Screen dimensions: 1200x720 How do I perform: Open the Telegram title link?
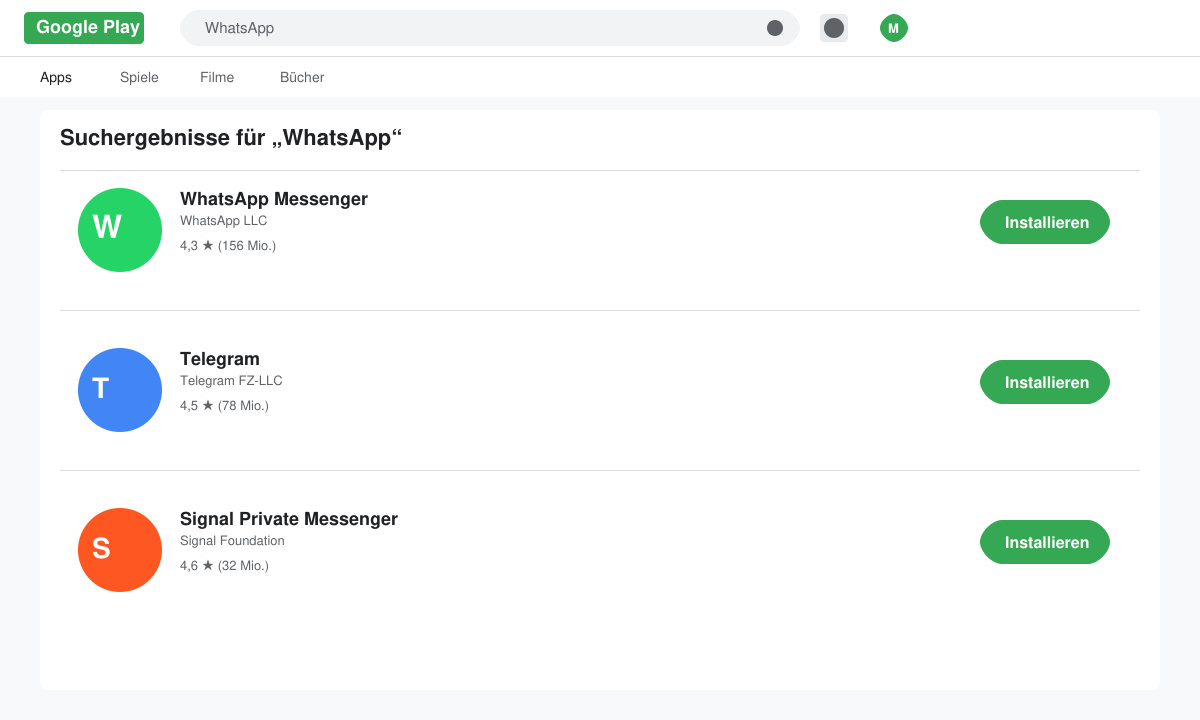(220, 359)
